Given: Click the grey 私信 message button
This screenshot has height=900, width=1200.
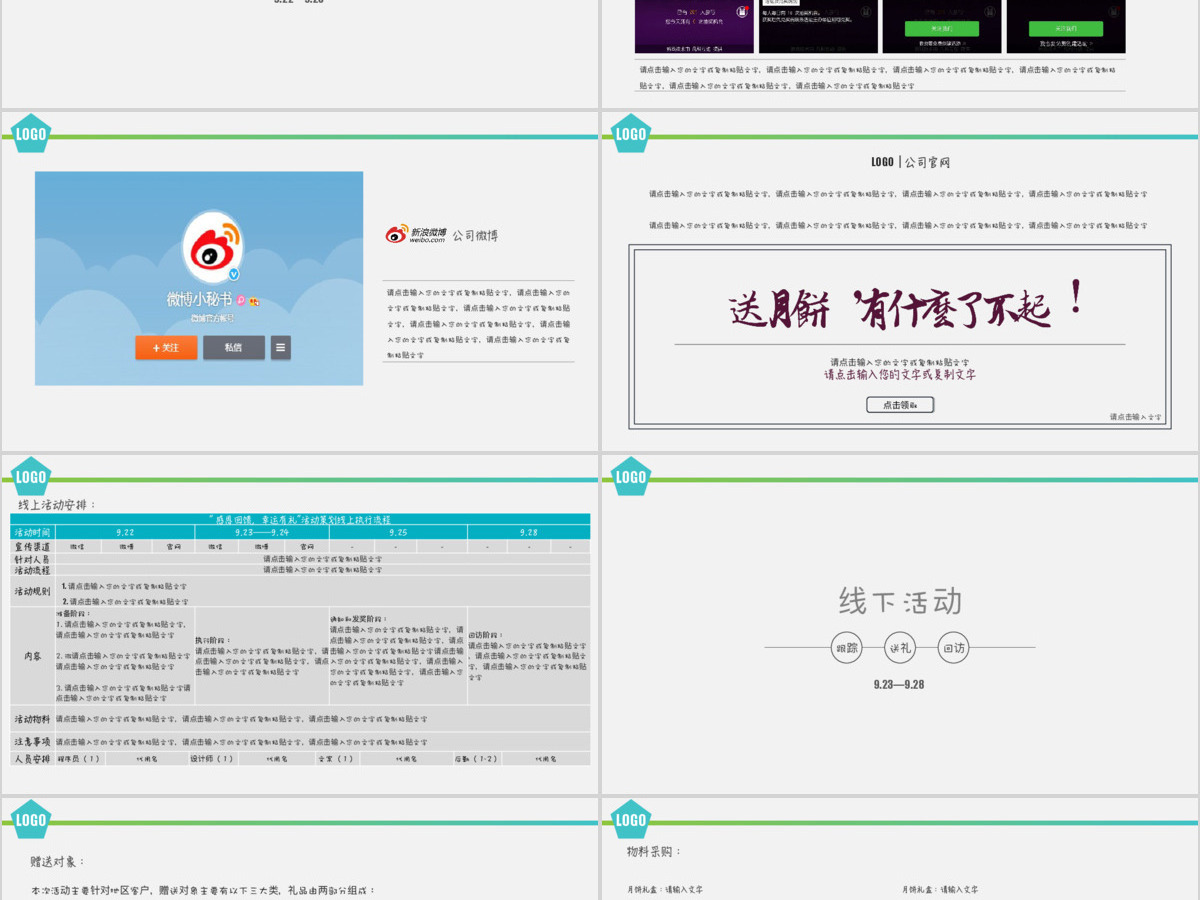Looking at the screenshot, I should 234,348.
